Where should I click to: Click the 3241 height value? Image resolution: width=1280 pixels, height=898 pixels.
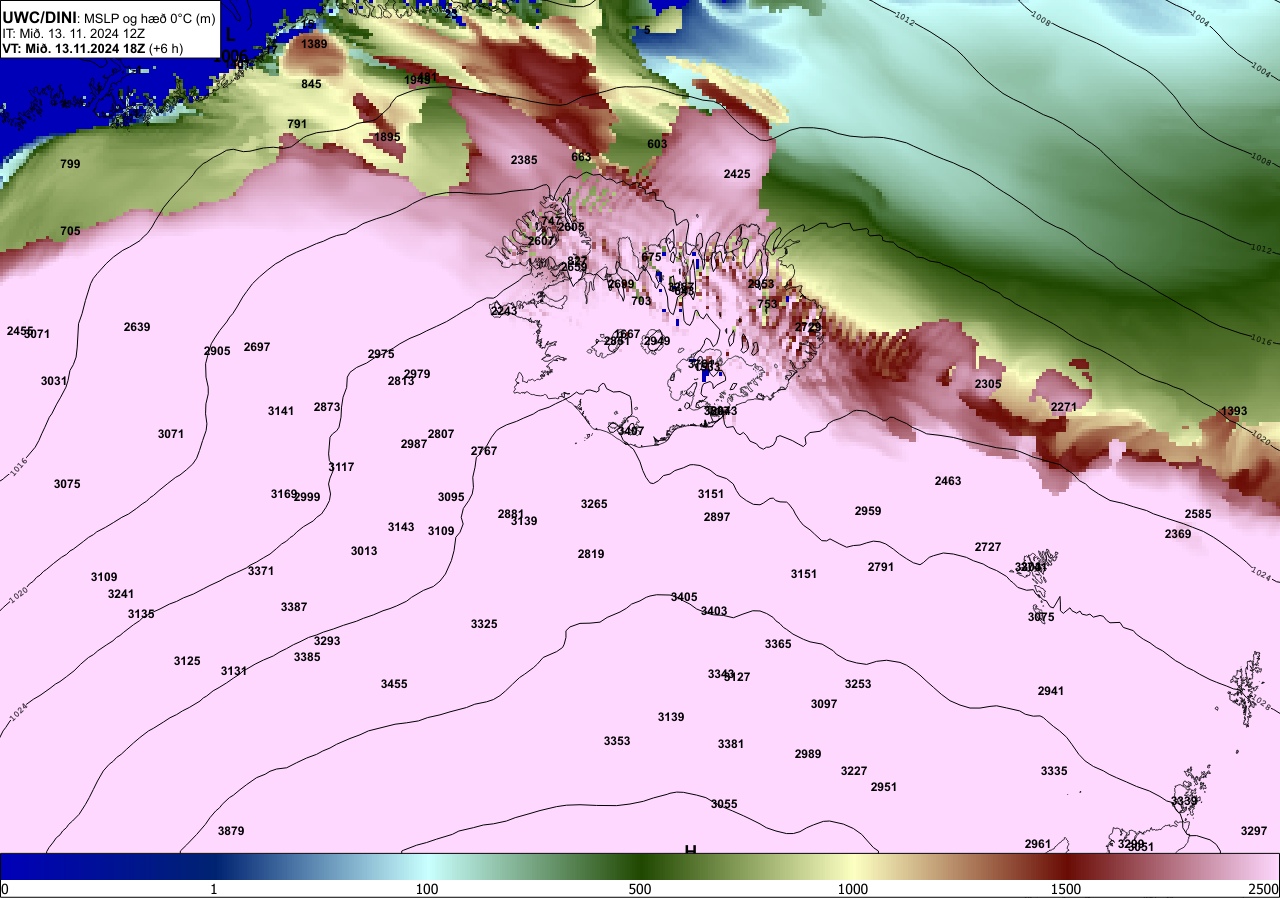point(121,594)
